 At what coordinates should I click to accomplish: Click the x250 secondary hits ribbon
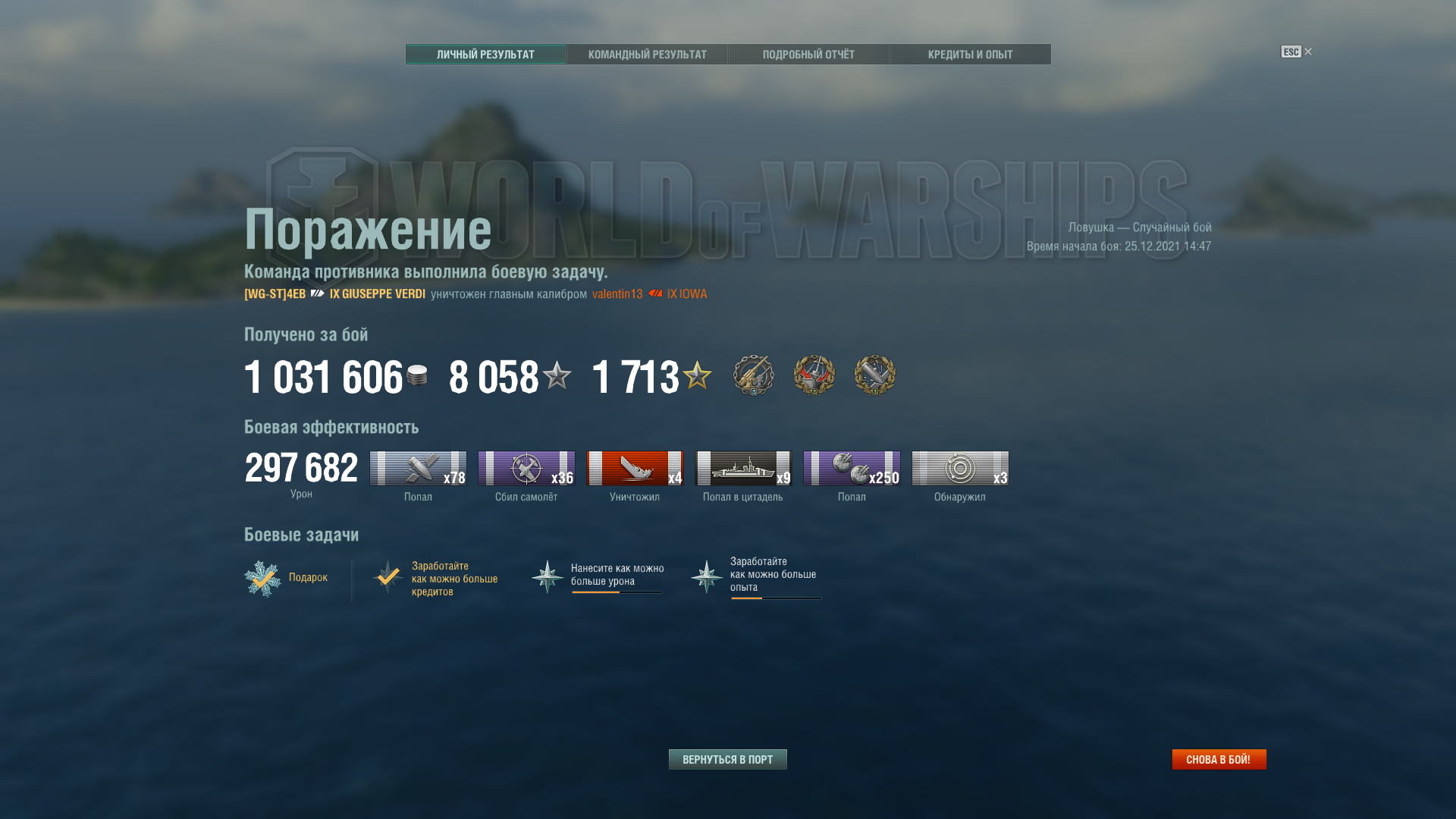click(x=852, y=468)
